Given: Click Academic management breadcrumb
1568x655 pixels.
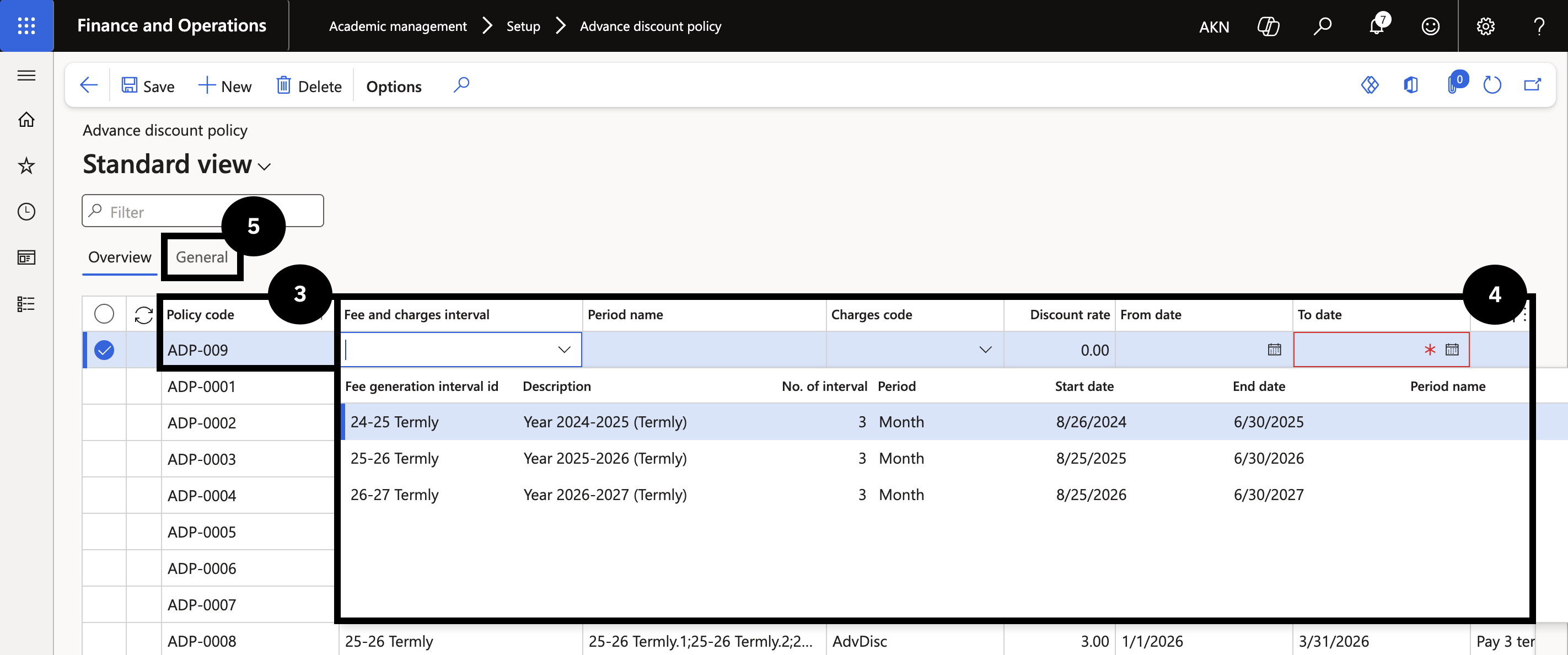Looking at the screenshot, I should click(x=398, y=26).
